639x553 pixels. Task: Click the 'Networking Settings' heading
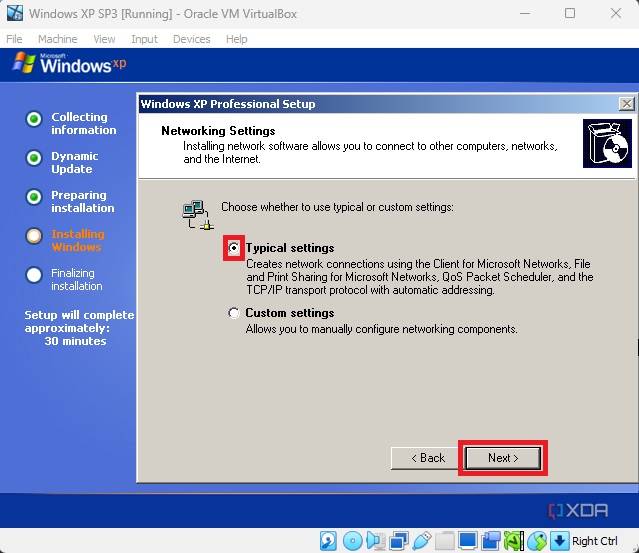(x=218, y=131)
